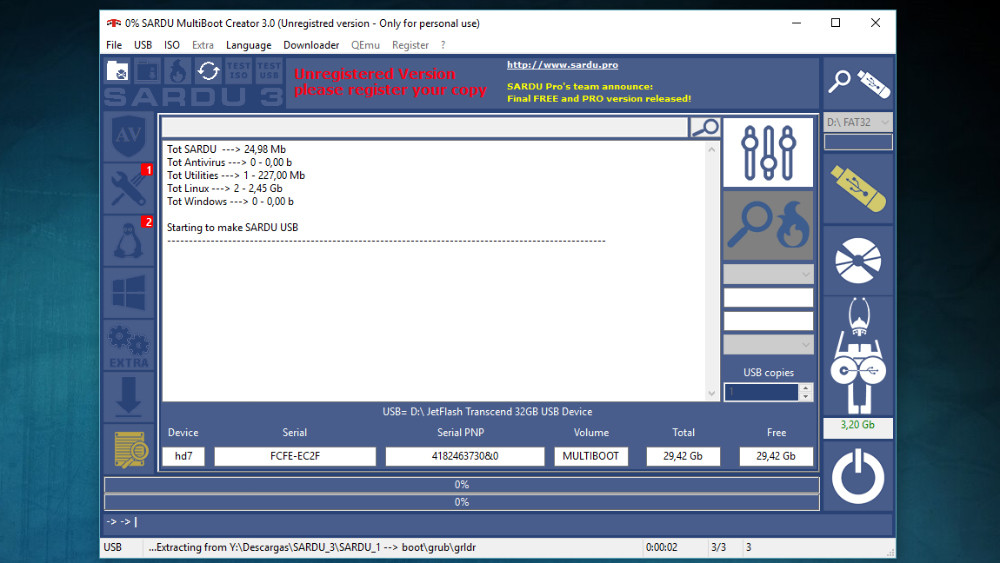Click the power exit button
The height and width of the screenshot is (563, 1000).
pyautogui.click(x=858, y=476)
